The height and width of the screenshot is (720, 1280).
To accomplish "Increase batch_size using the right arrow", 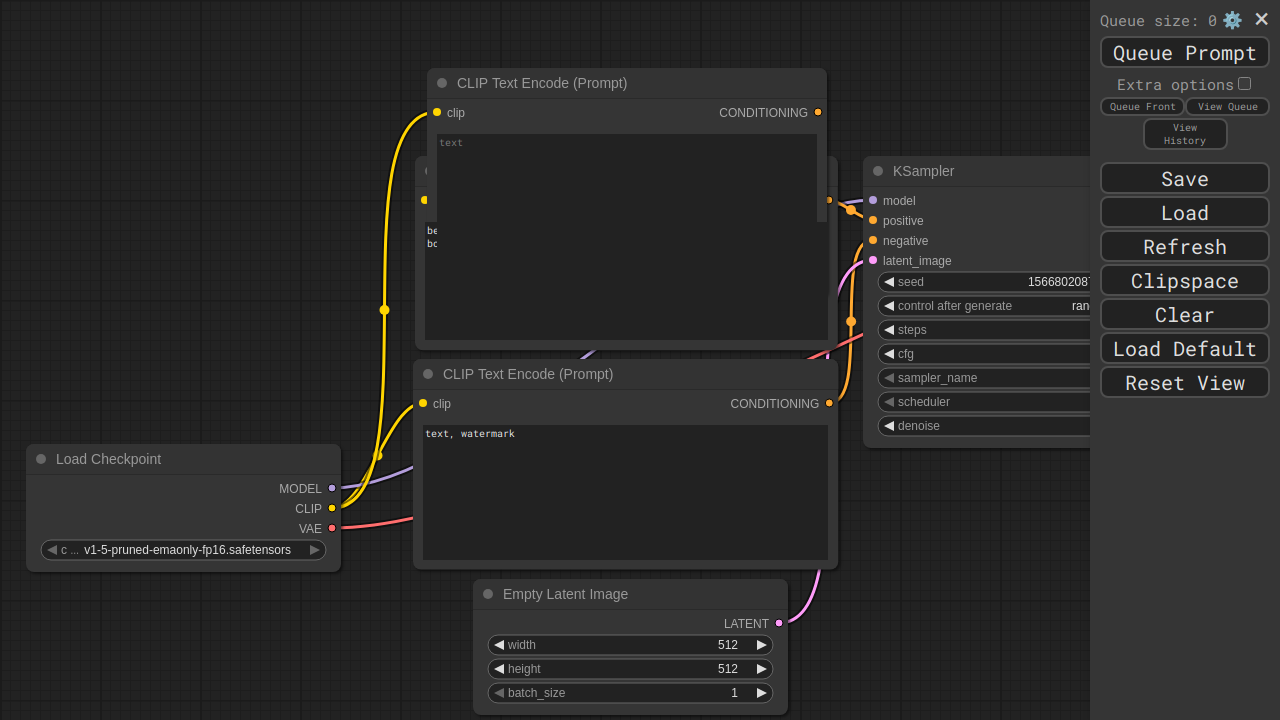I will tap(761, 693).
